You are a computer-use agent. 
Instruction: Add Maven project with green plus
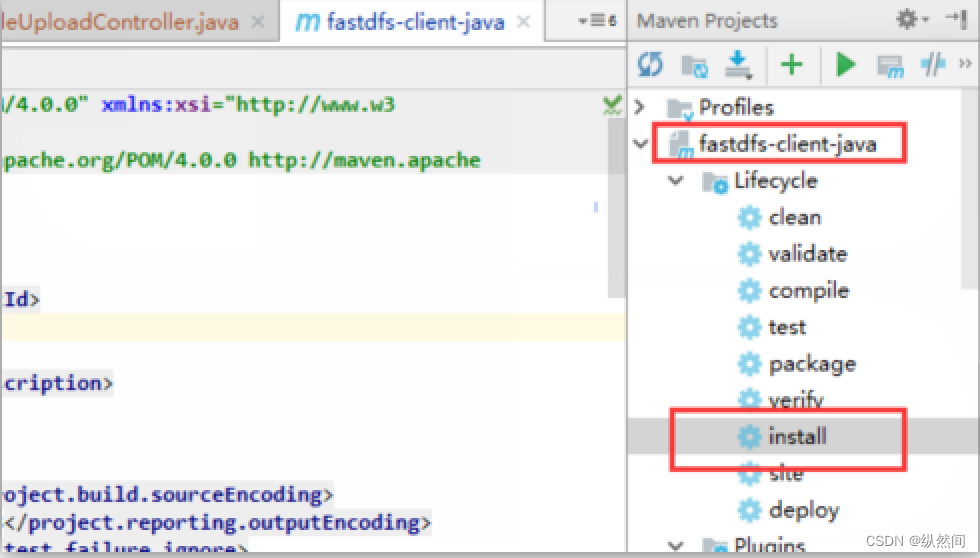click(x=791, y=64)
